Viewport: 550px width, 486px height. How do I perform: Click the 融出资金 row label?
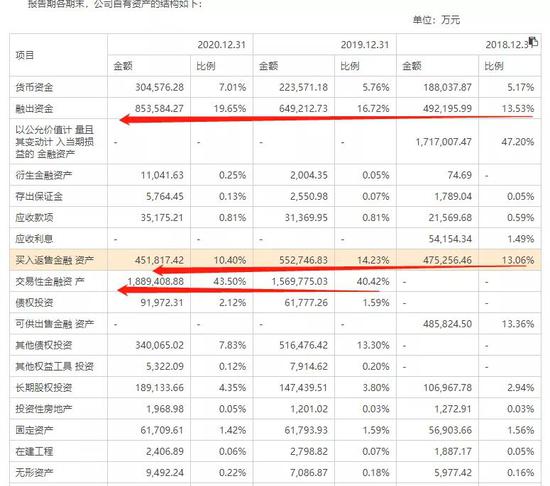pyautogui.click(x=34, y=109)
